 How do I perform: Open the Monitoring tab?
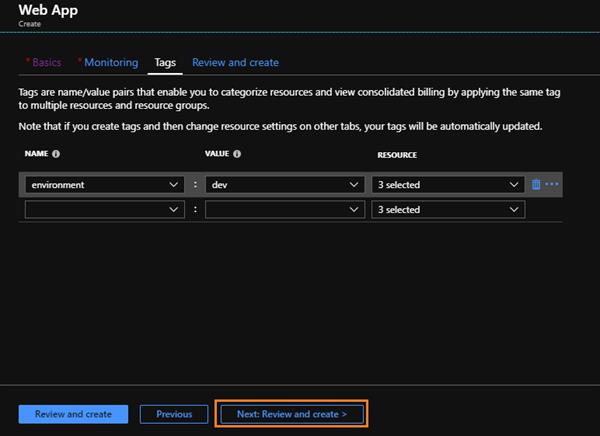pyautogui.click(x=110, y=62)
